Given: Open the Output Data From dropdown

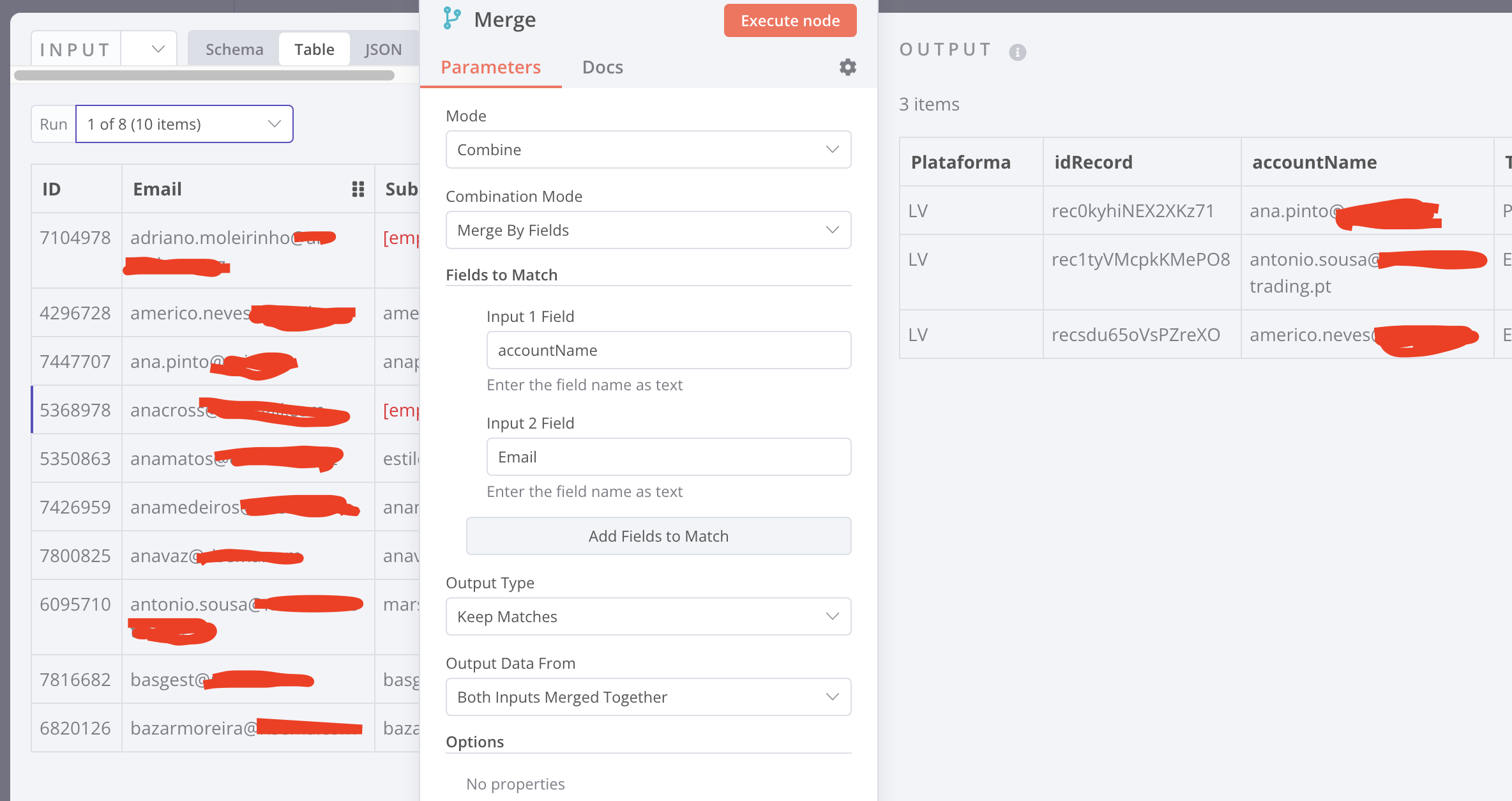Looking at the screenshot, I should coord(648,697).
